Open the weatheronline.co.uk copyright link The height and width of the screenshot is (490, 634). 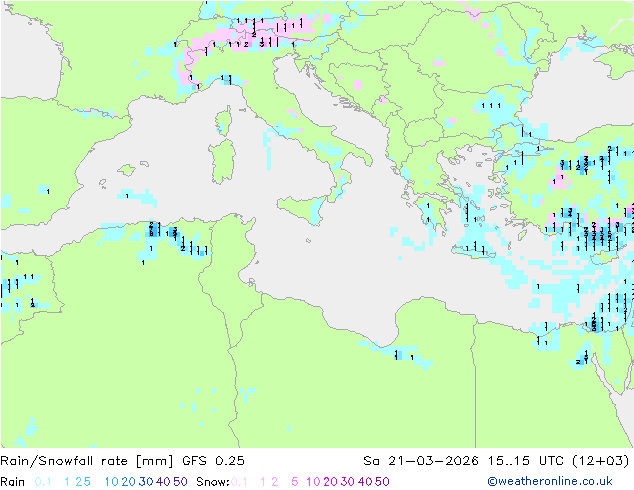pyautogui.click(x=550, y=481)
